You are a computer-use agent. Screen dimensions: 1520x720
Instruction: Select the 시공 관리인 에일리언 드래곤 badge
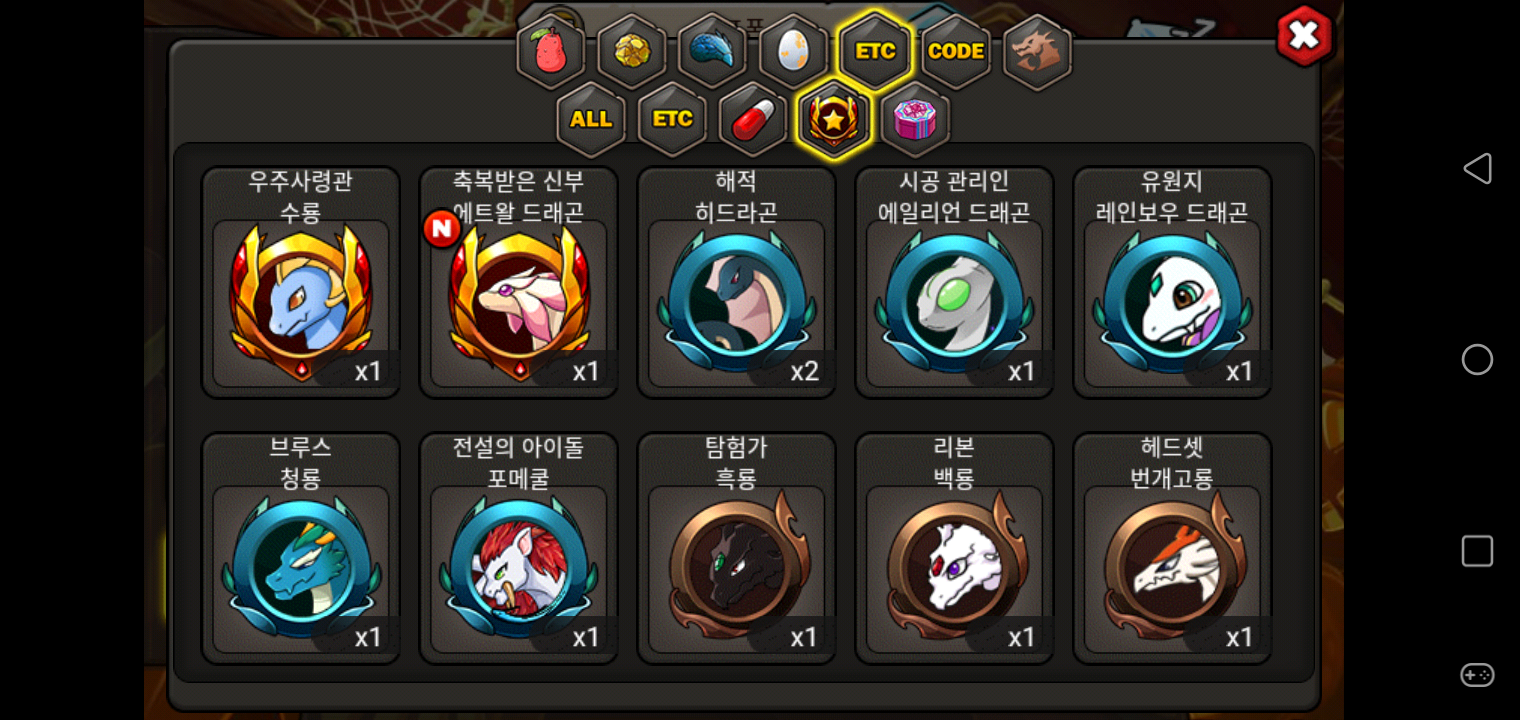[955, 282]
